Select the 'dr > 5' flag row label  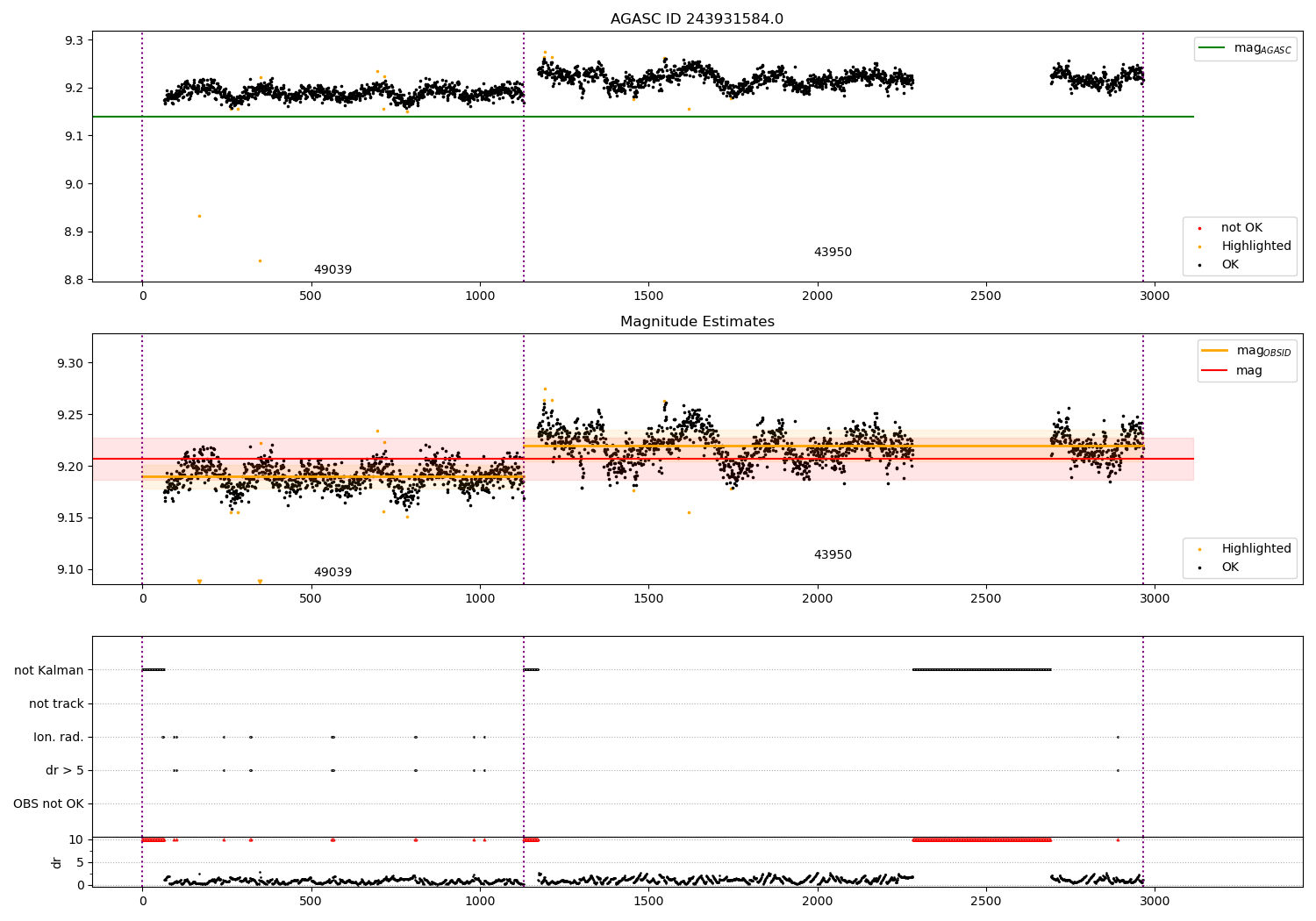click(65, 771)
